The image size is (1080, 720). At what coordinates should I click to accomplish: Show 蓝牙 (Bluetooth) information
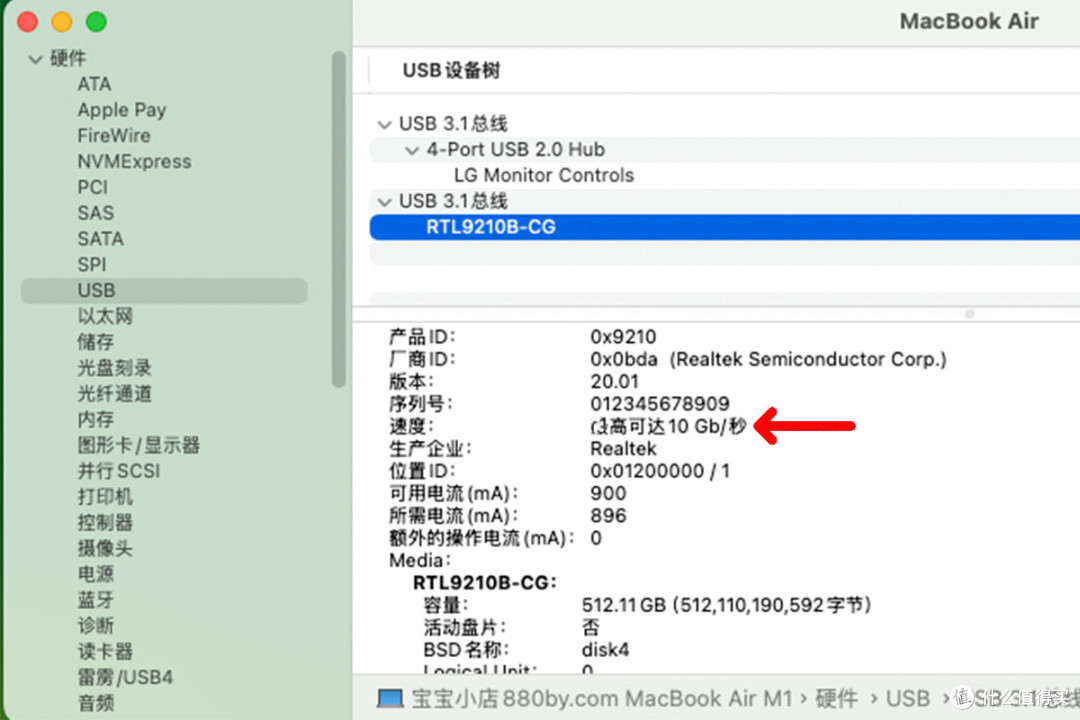94,599
